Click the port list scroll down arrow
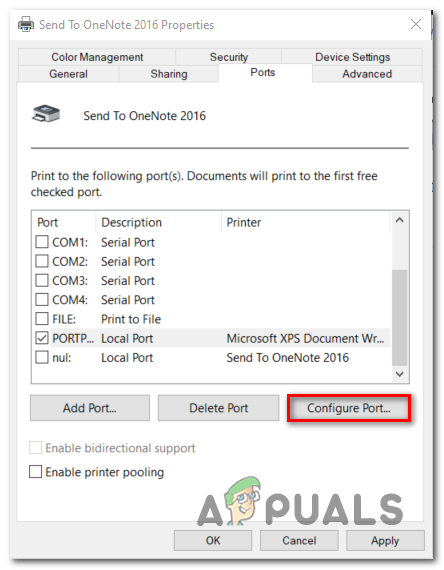The width and height of the screenshot is (444, 570). (x=400, y=374)
